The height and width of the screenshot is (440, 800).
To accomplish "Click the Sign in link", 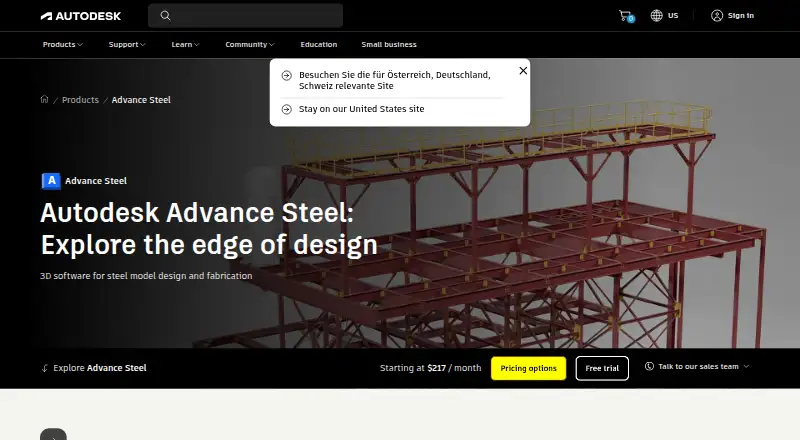I will click(x=740, y=15).
